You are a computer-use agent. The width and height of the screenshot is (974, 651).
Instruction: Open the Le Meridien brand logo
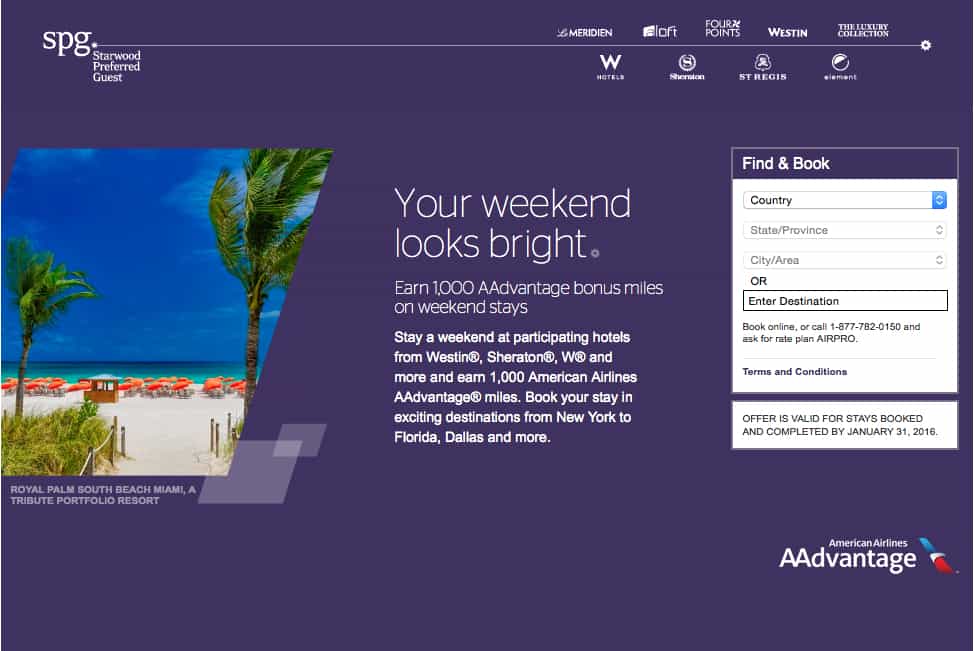[585, 32]
